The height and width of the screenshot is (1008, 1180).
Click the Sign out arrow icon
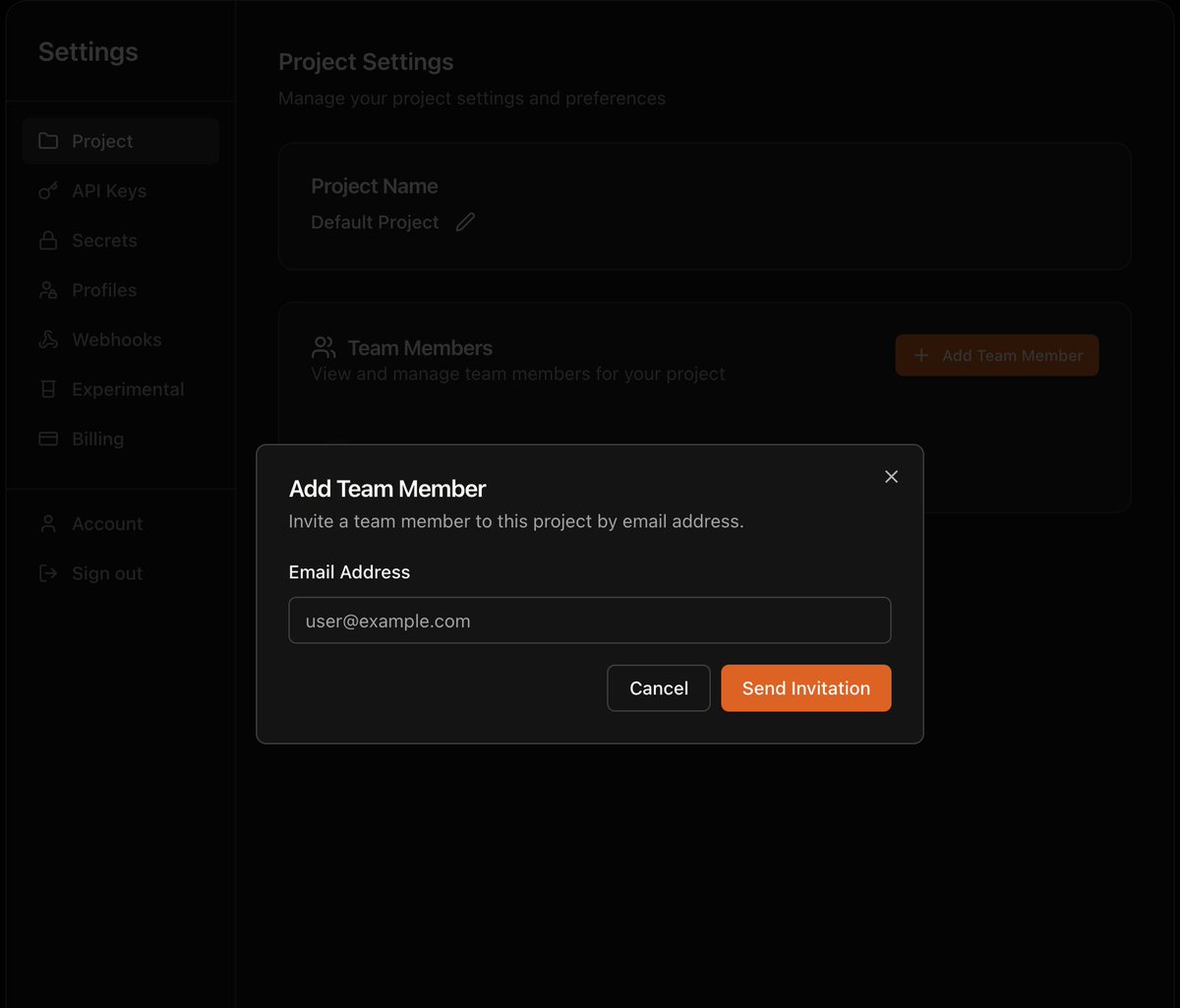click(x=48, y=573)
